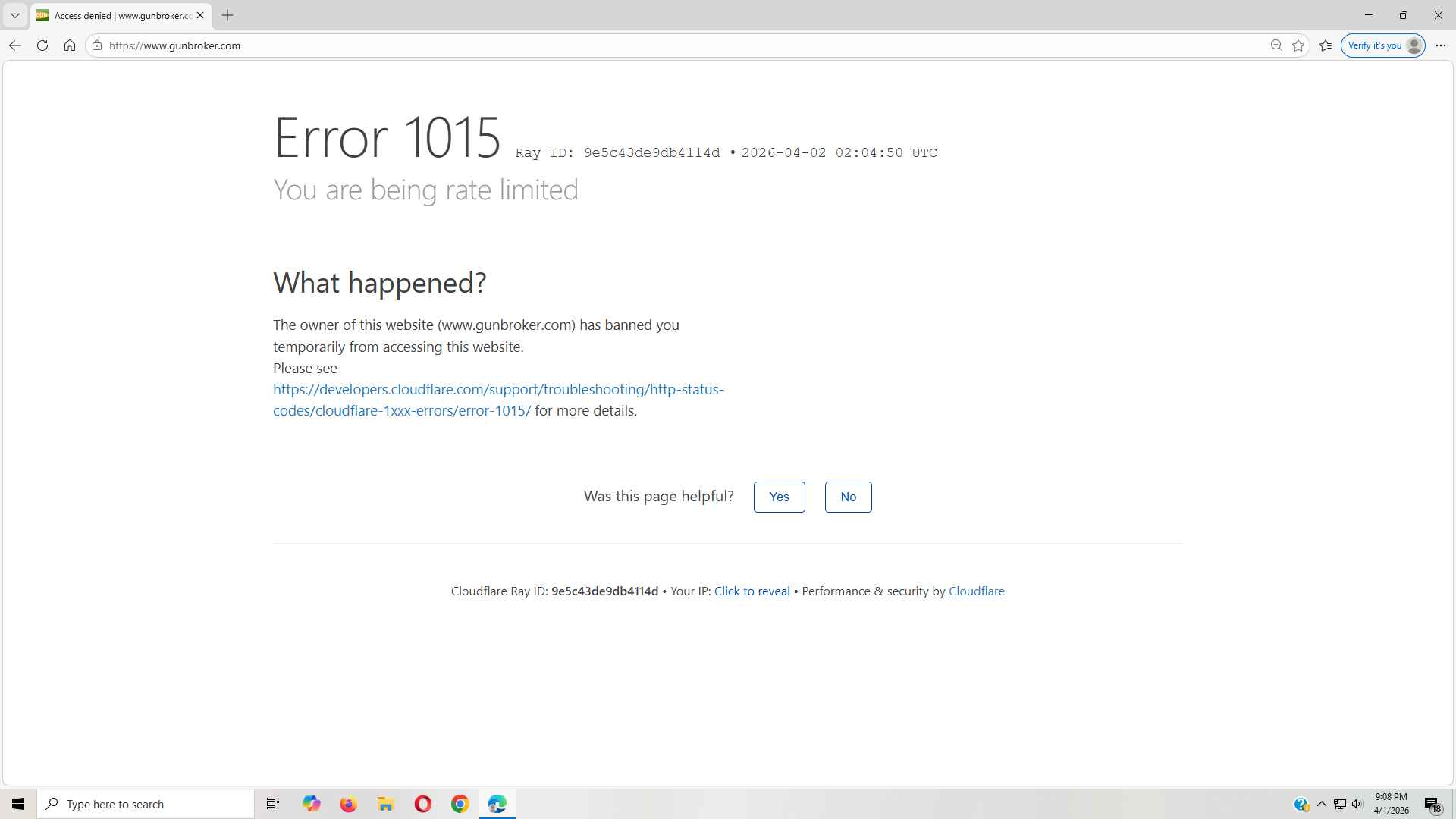Reveal your IP address
The image size is (1456, 819).
pyautogui.click(x=752, y=591)
